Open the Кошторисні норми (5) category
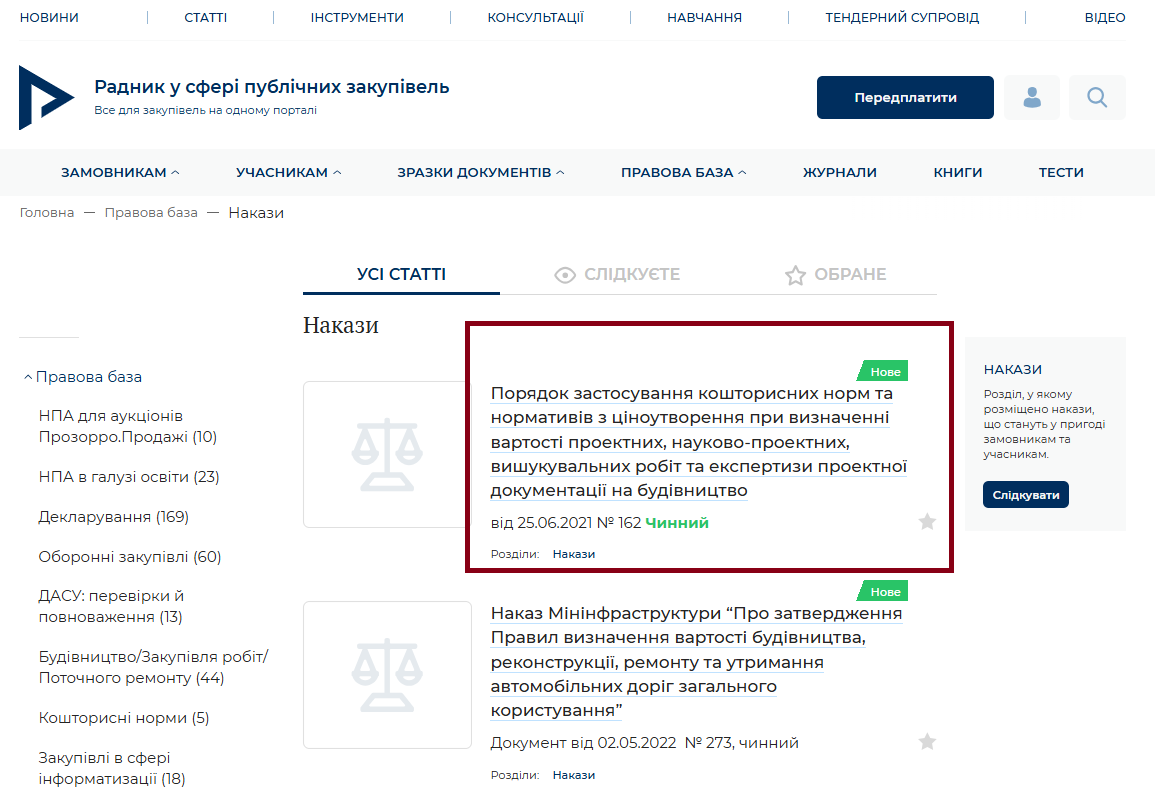The image size is (1155, 797). tap(123, 717)
